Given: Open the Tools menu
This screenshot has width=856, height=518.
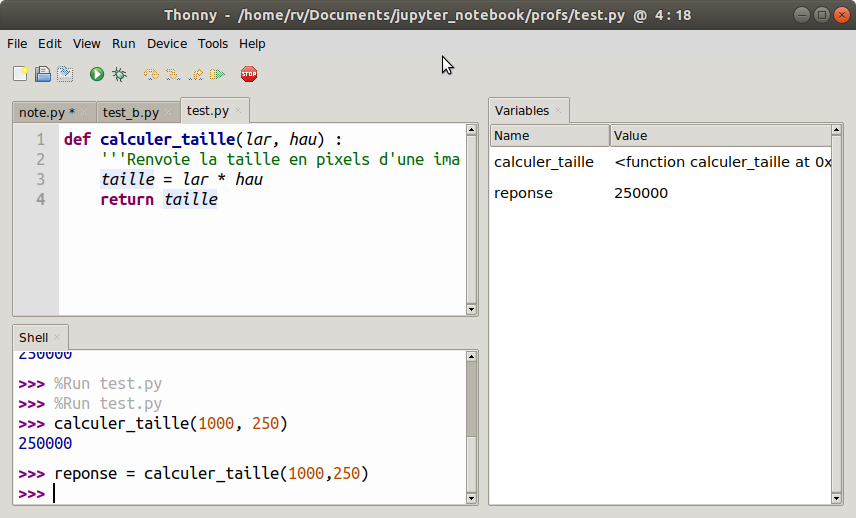Looking at the screenshot, I should coord(213,44).
